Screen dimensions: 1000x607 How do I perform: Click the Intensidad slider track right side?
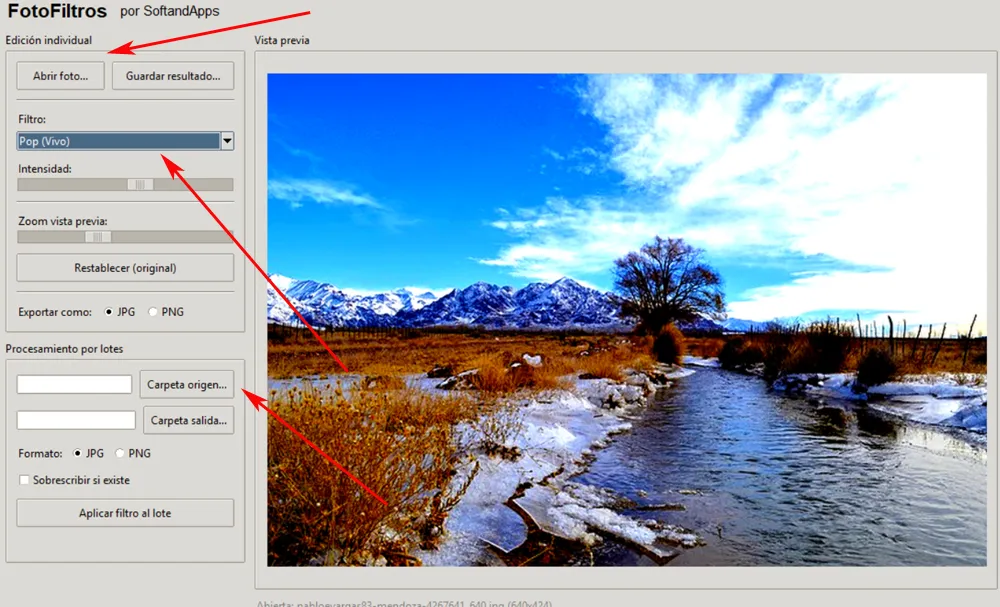[193, 184]
